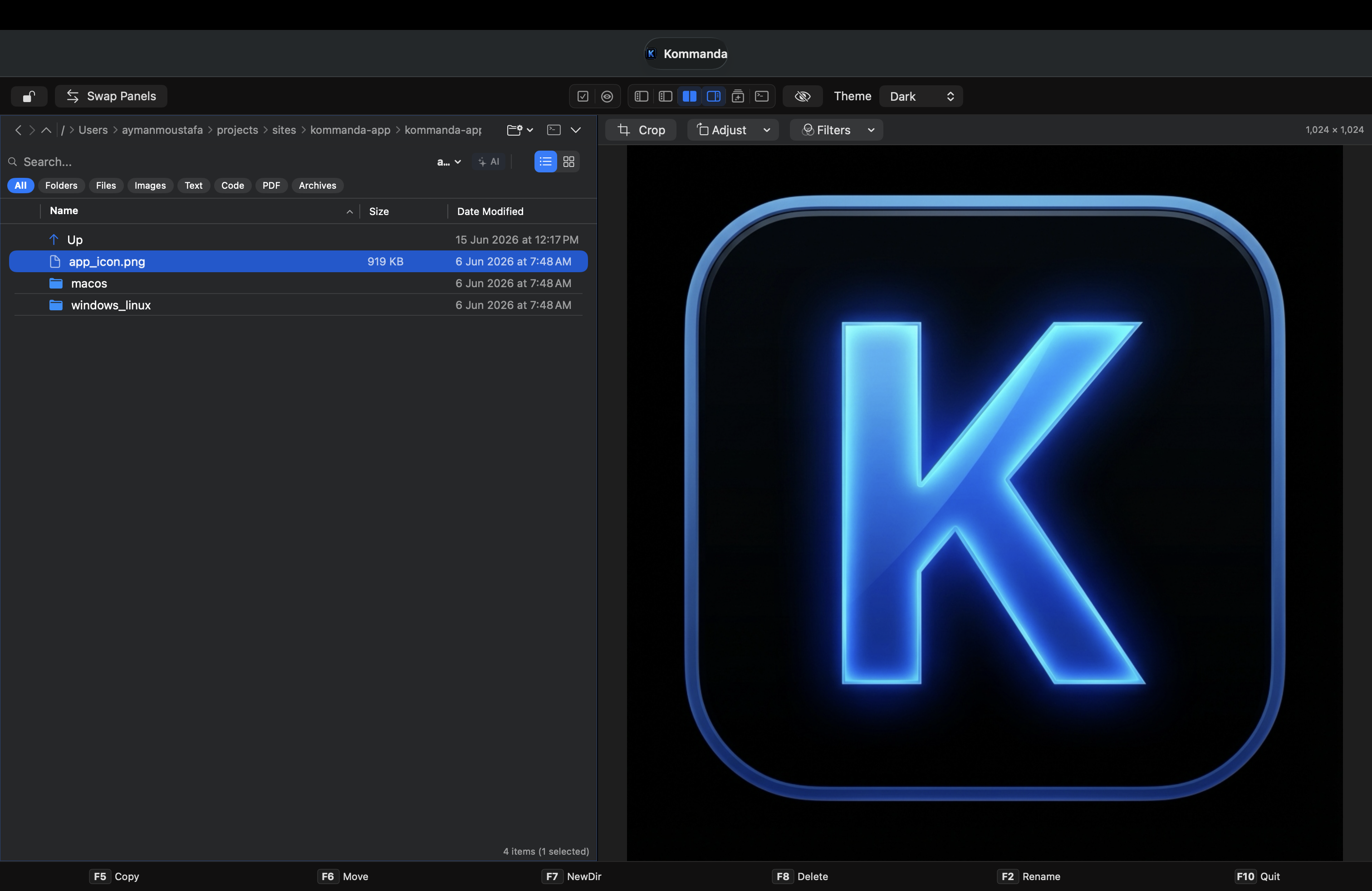
Task: Click F7 NewDir in the bottom bar
Action: (572, 876)
